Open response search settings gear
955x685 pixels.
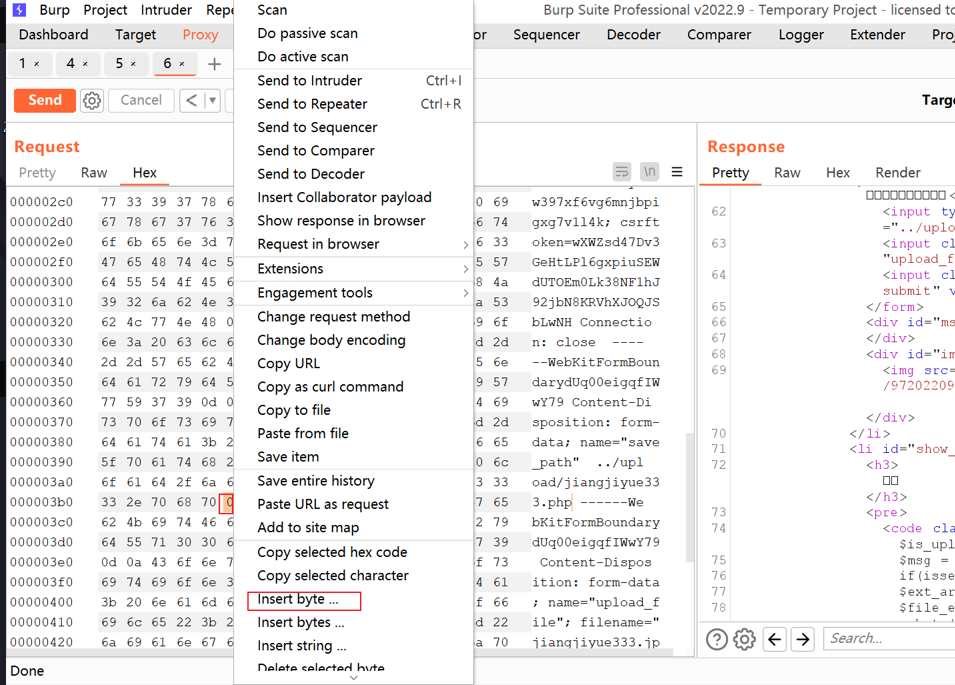744,639
